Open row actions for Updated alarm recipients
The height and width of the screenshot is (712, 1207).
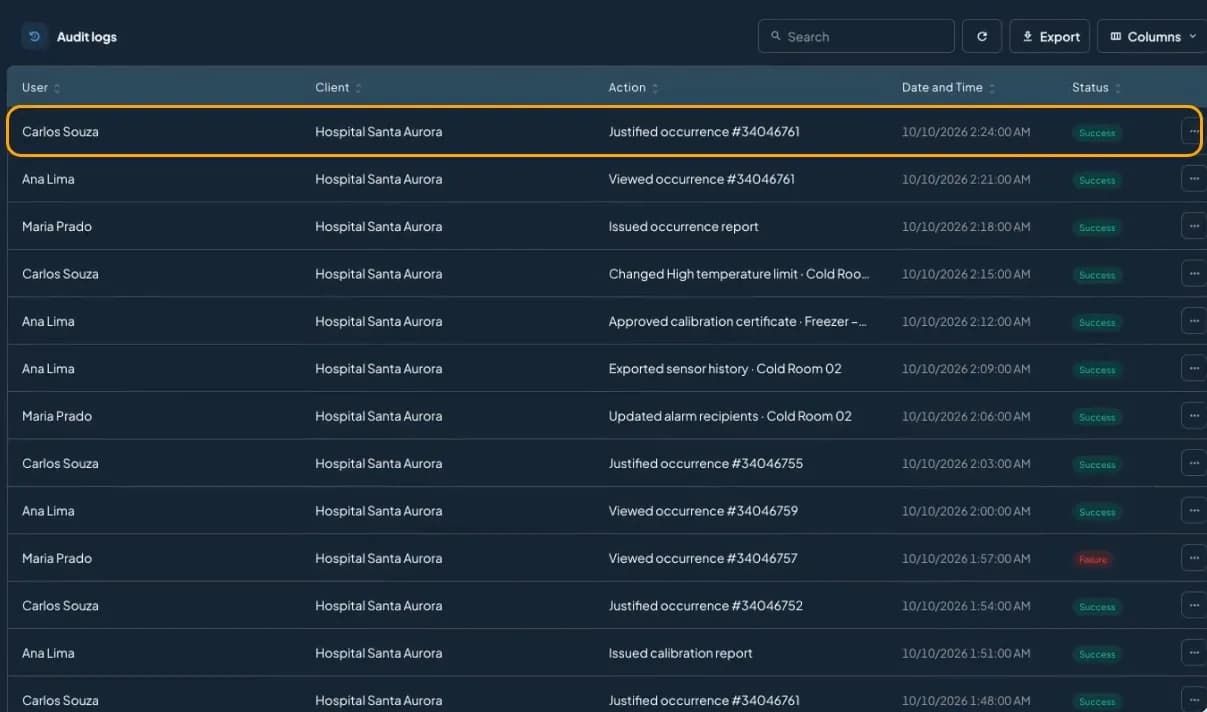1193,416
